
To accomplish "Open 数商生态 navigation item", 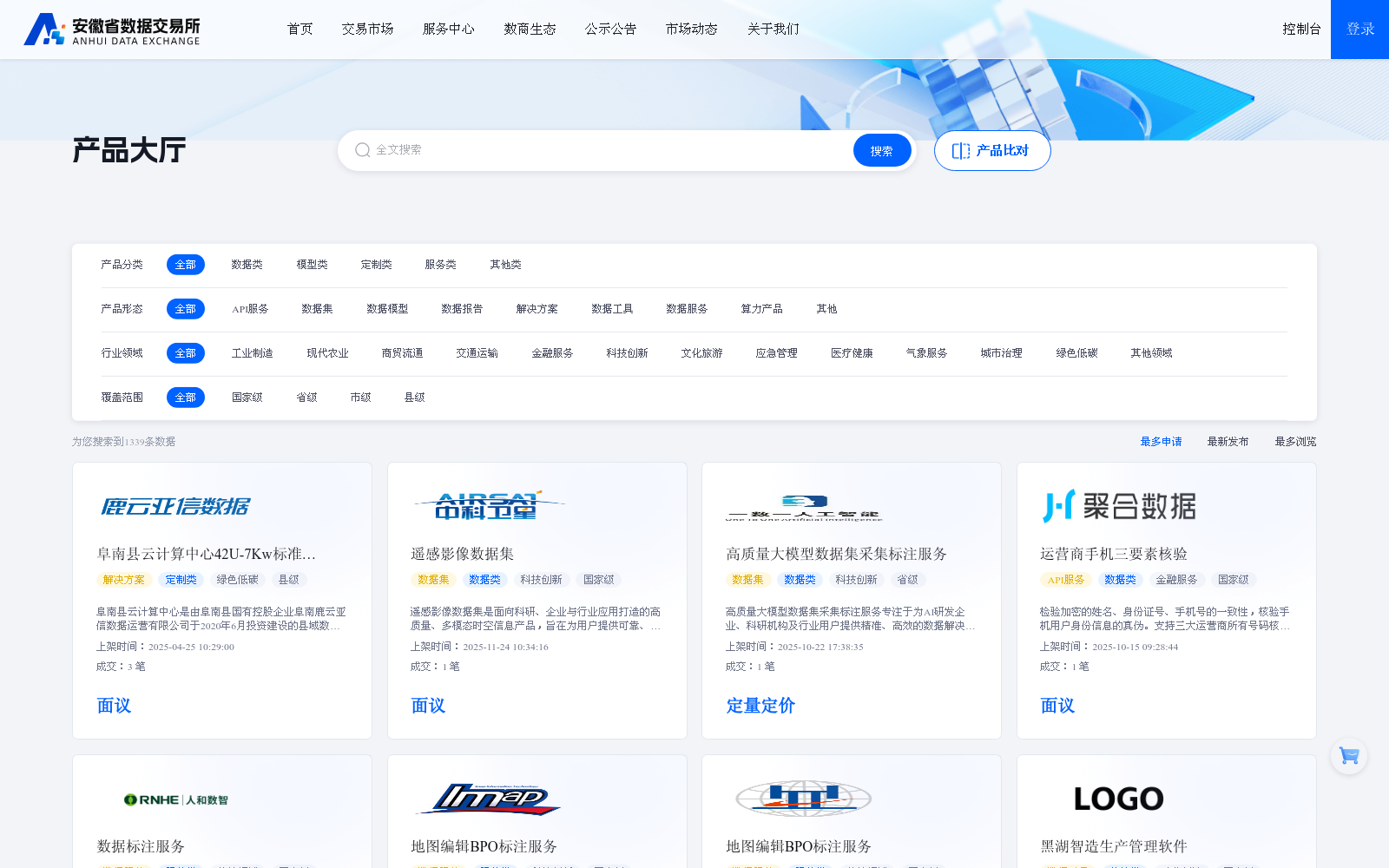I will point(530,30).
